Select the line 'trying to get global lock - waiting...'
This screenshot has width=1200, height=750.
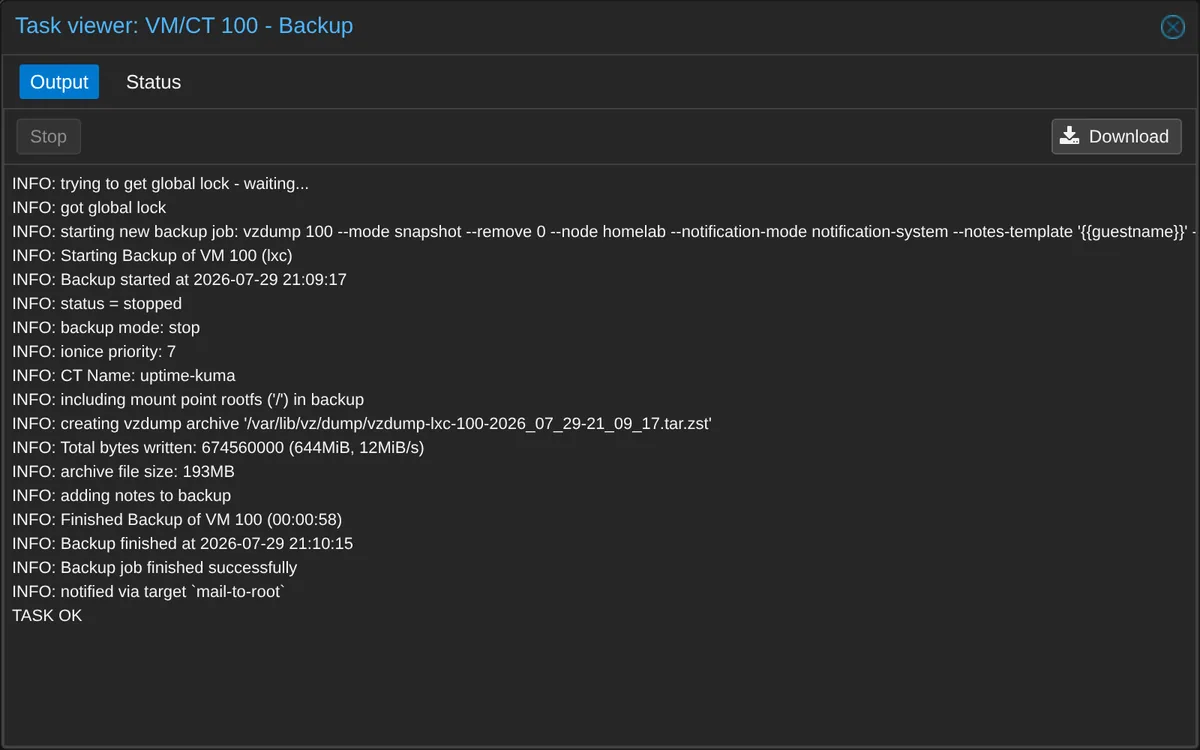[x=160, y=184]
